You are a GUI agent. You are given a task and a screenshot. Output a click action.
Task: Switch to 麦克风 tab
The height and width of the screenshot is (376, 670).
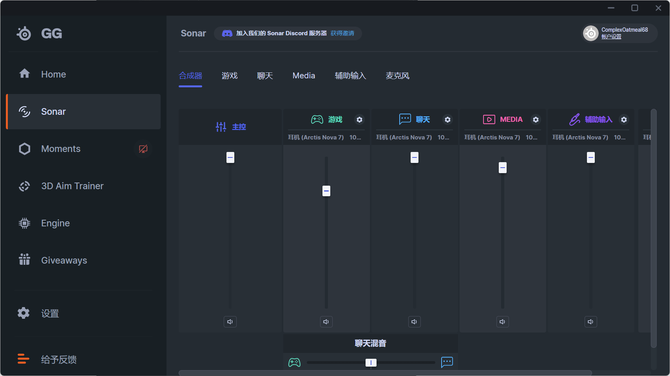(x=397, y=76)
